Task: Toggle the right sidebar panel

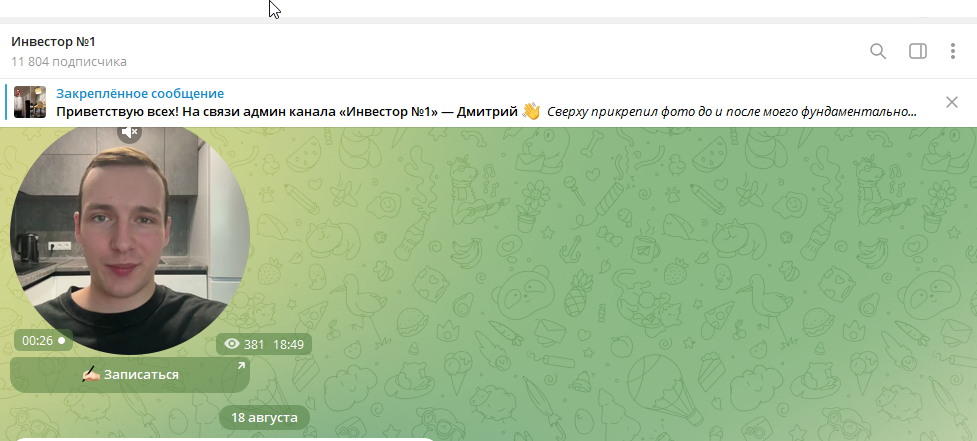Action: pos(918,51)
